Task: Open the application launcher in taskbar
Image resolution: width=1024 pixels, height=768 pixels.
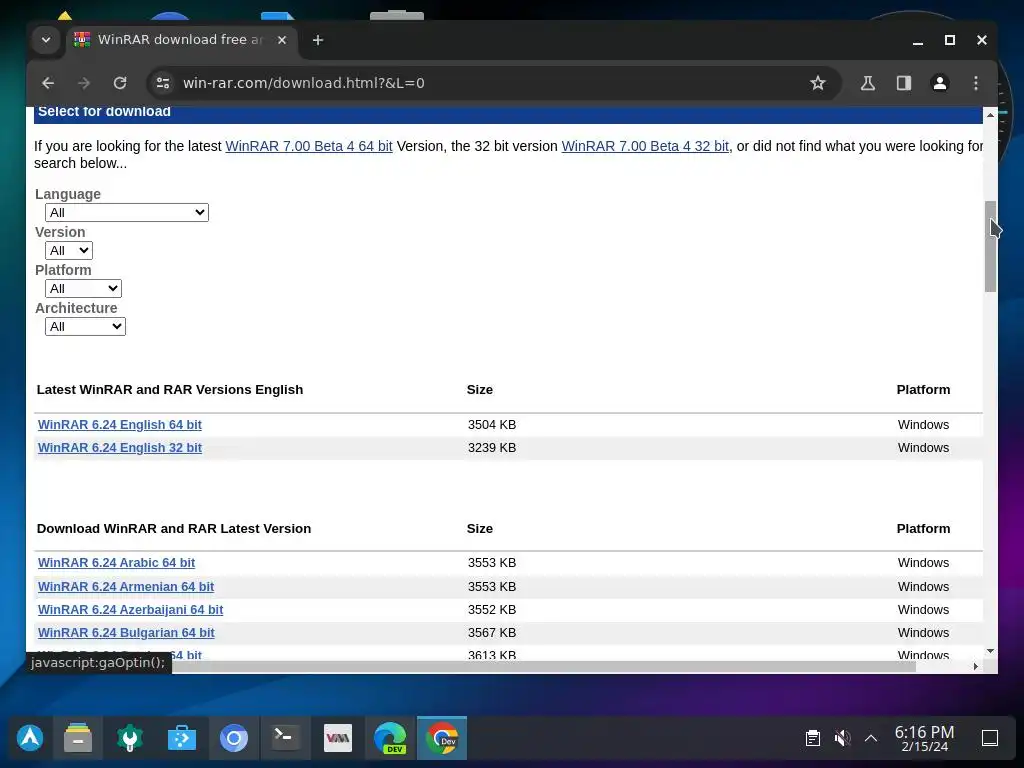Action: tap(30, 738)
